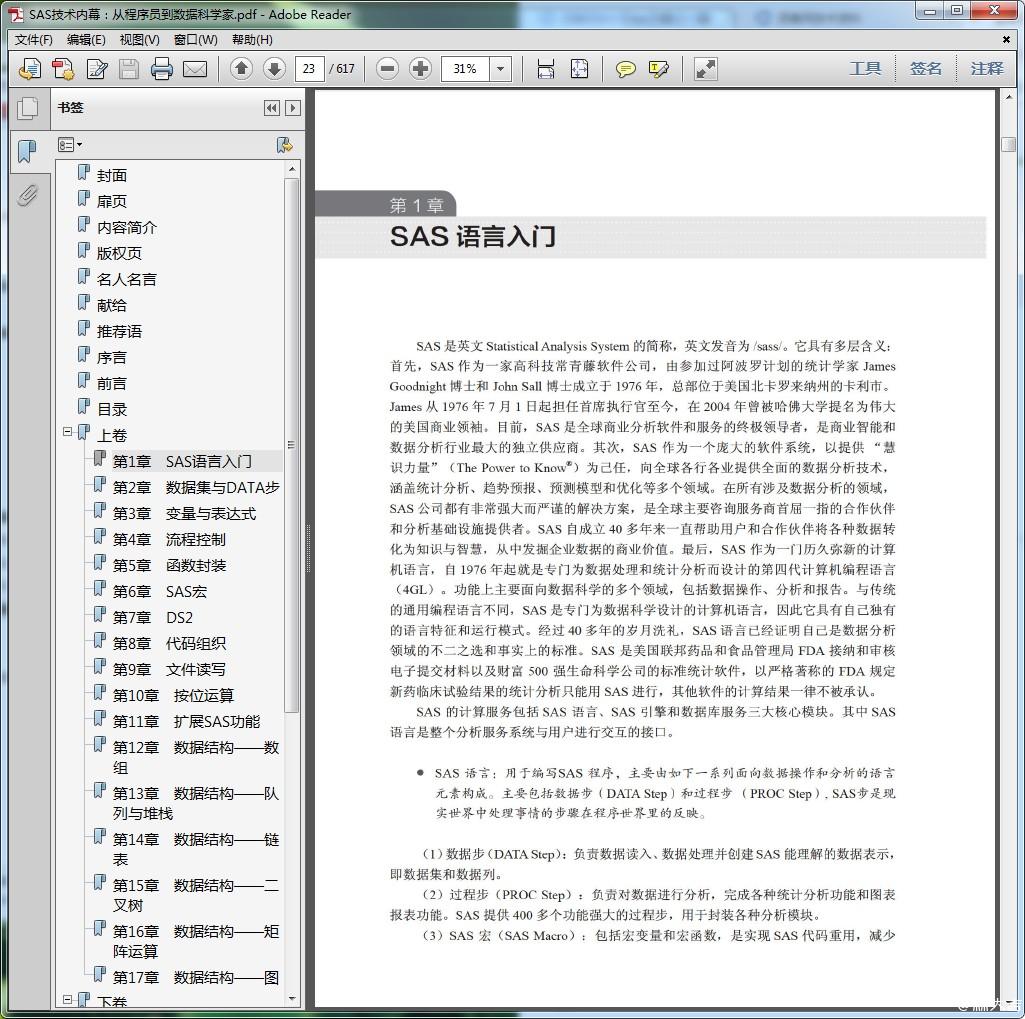
Task: Click the zoom out minus button
Action: [x=388, y=69]
